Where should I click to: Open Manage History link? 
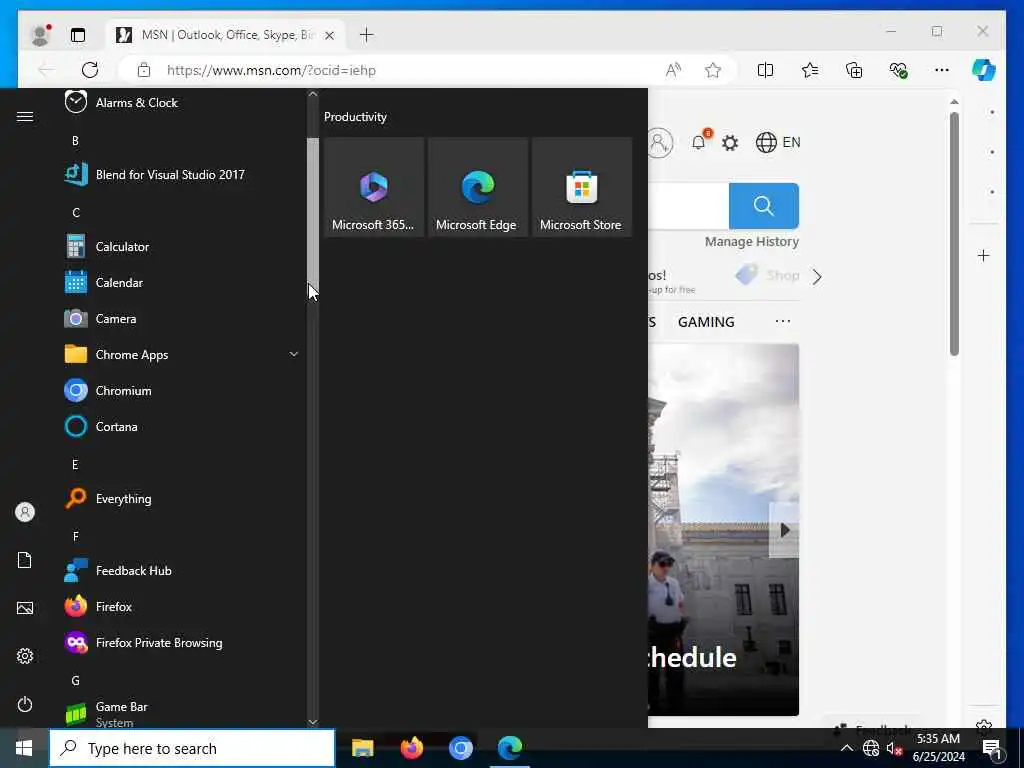[752, 242]
